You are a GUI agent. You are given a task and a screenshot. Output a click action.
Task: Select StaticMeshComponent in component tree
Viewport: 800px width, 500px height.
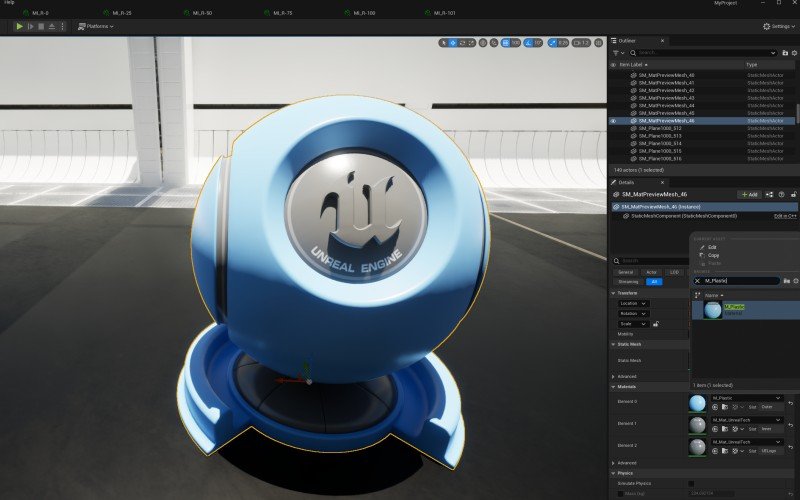point(684,216)
